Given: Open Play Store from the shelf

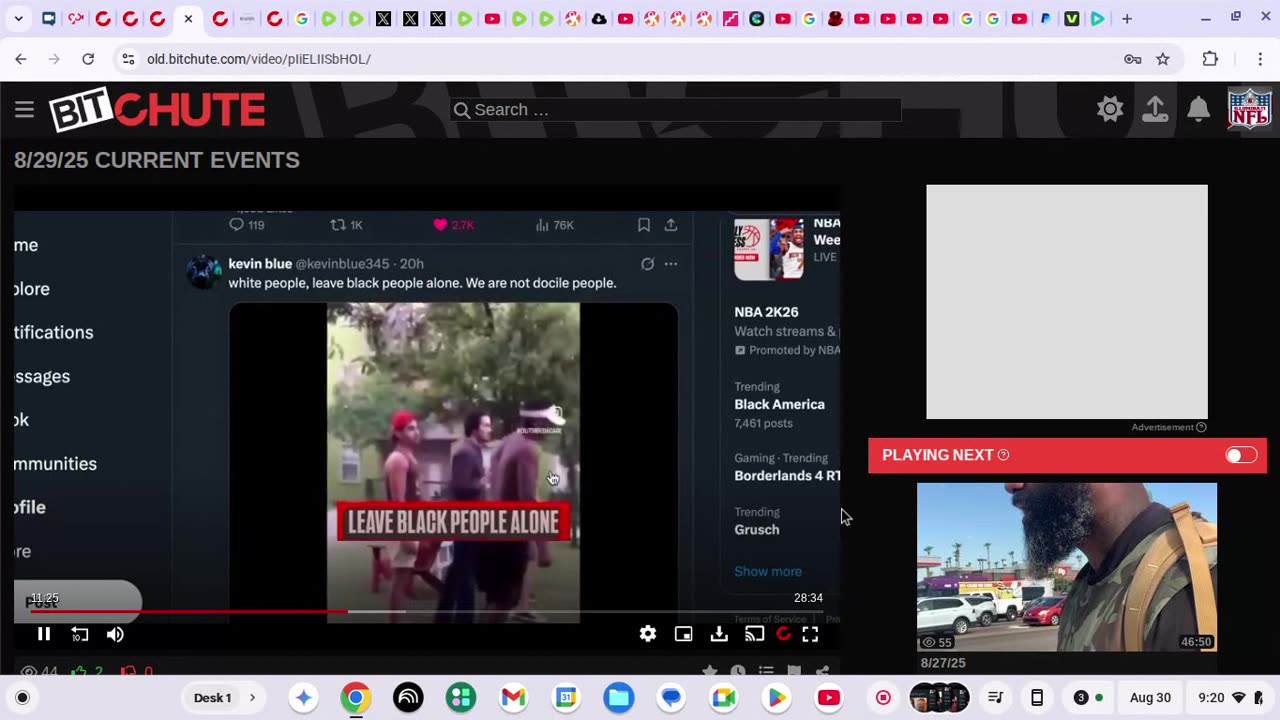Looking at the screenshot, I should (776, 698).
